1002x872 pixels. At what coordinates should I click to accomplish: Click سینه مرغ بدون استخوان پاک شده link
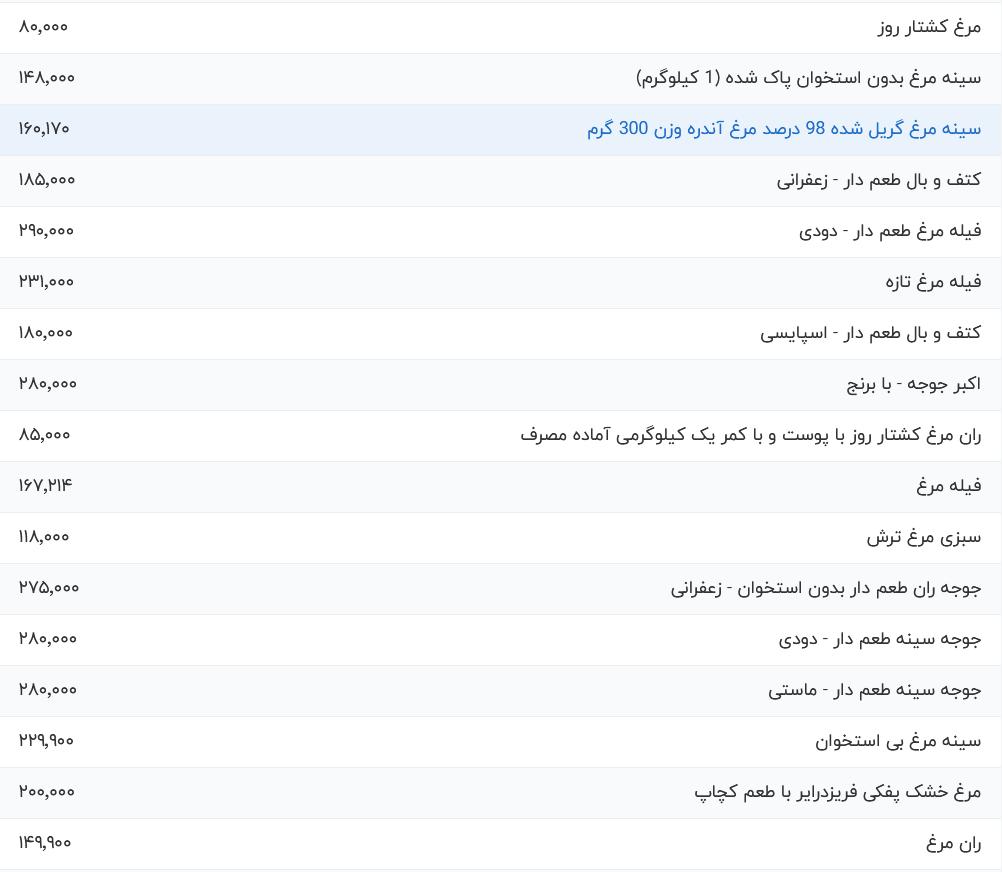click(x=808, y=78)
